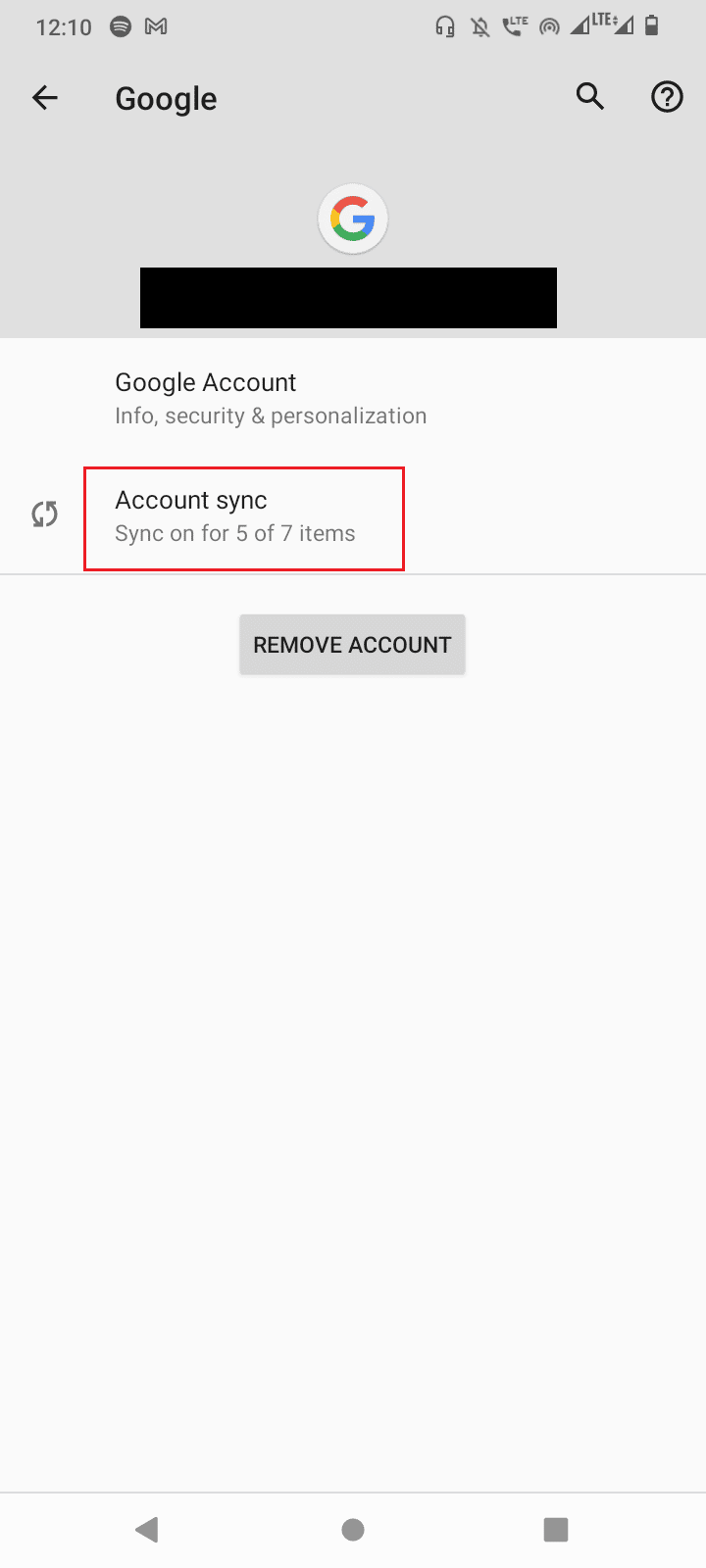
Task: Open search with the magnifier icon
Action: [590, 97]
